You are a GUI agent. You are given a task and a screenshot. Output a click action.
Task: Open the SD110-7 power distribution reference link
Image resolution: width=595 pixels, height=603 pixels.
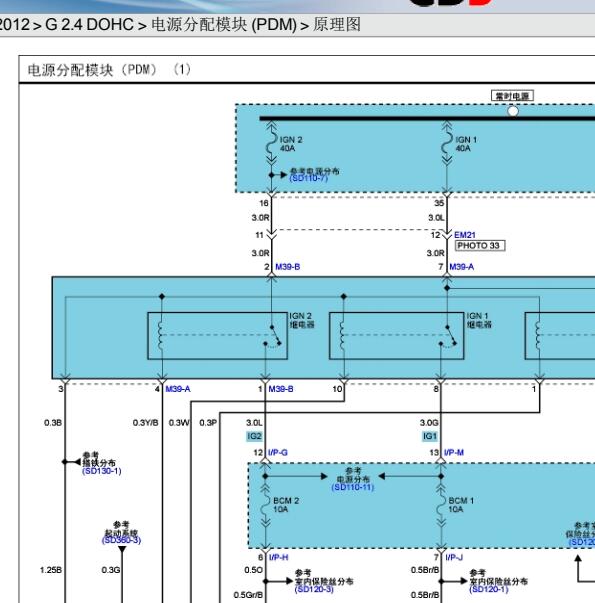[x=308, y=178]
